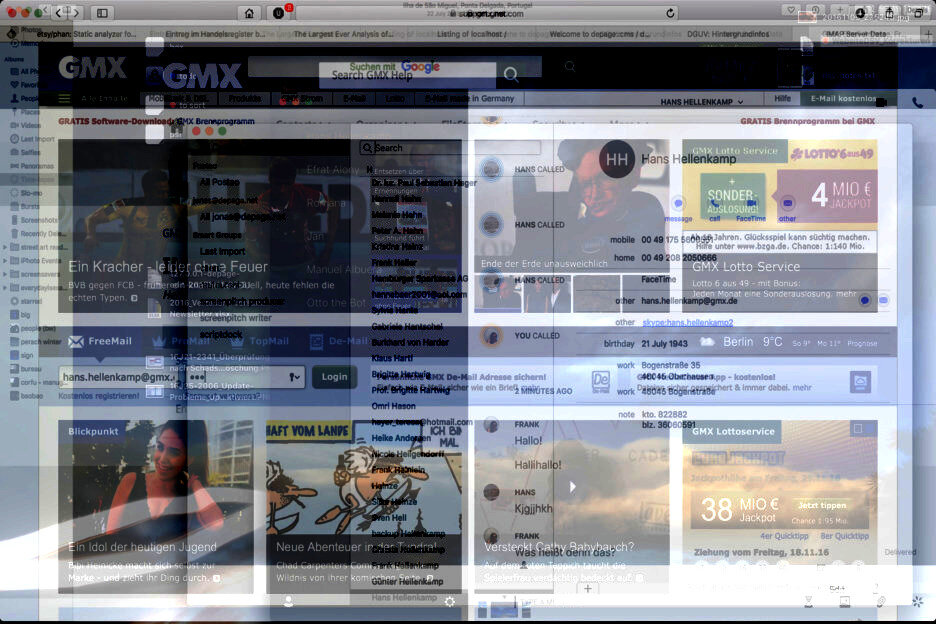Select contact Günter Hellenkamp in list
The height and width of the screenshot is (624, 936).
coord(407,582)
